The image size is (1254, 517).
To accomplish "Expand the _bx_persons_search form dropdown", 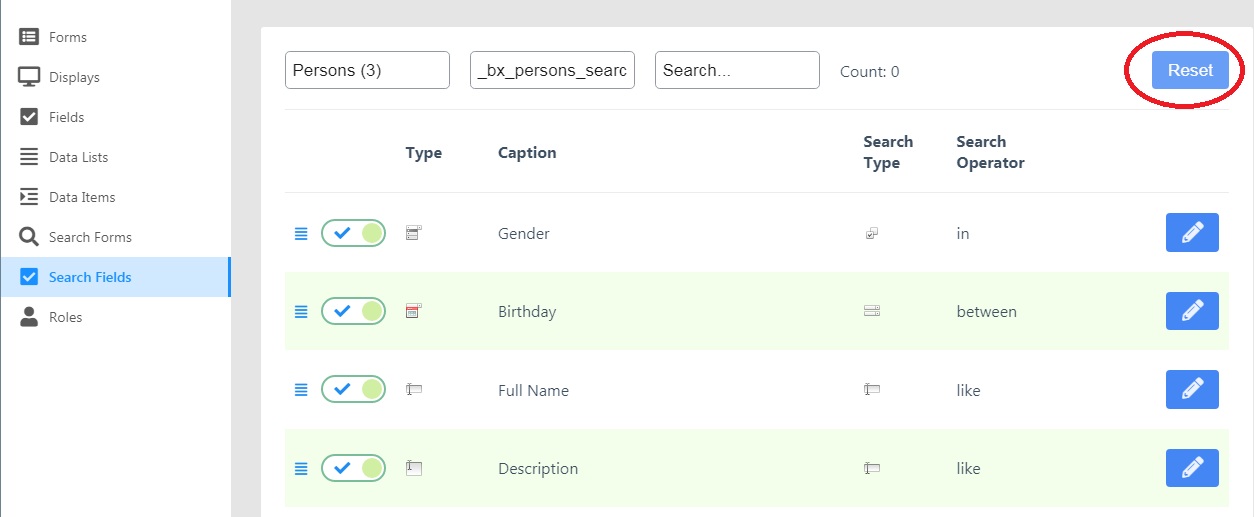I will click(552, 70).
